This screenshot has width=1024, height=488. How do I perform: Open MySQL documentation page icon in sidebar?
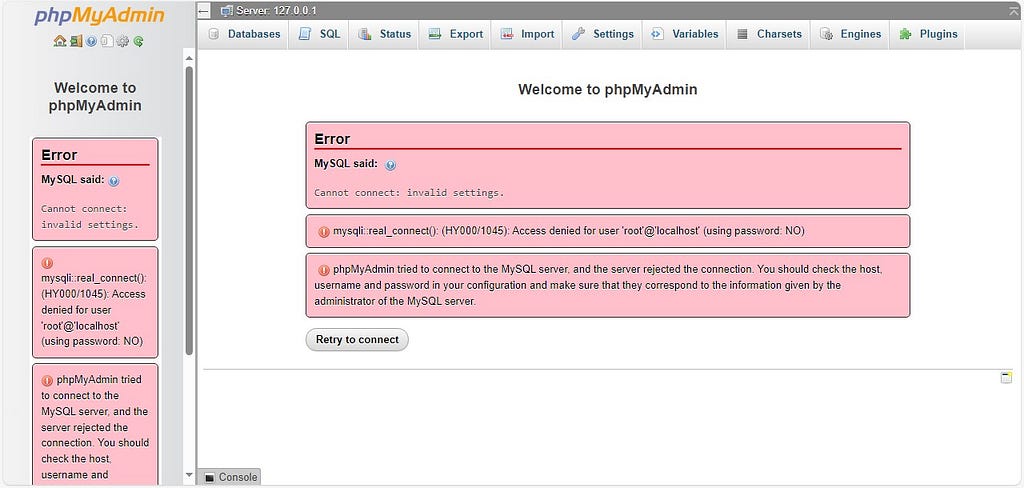point(107,41)
